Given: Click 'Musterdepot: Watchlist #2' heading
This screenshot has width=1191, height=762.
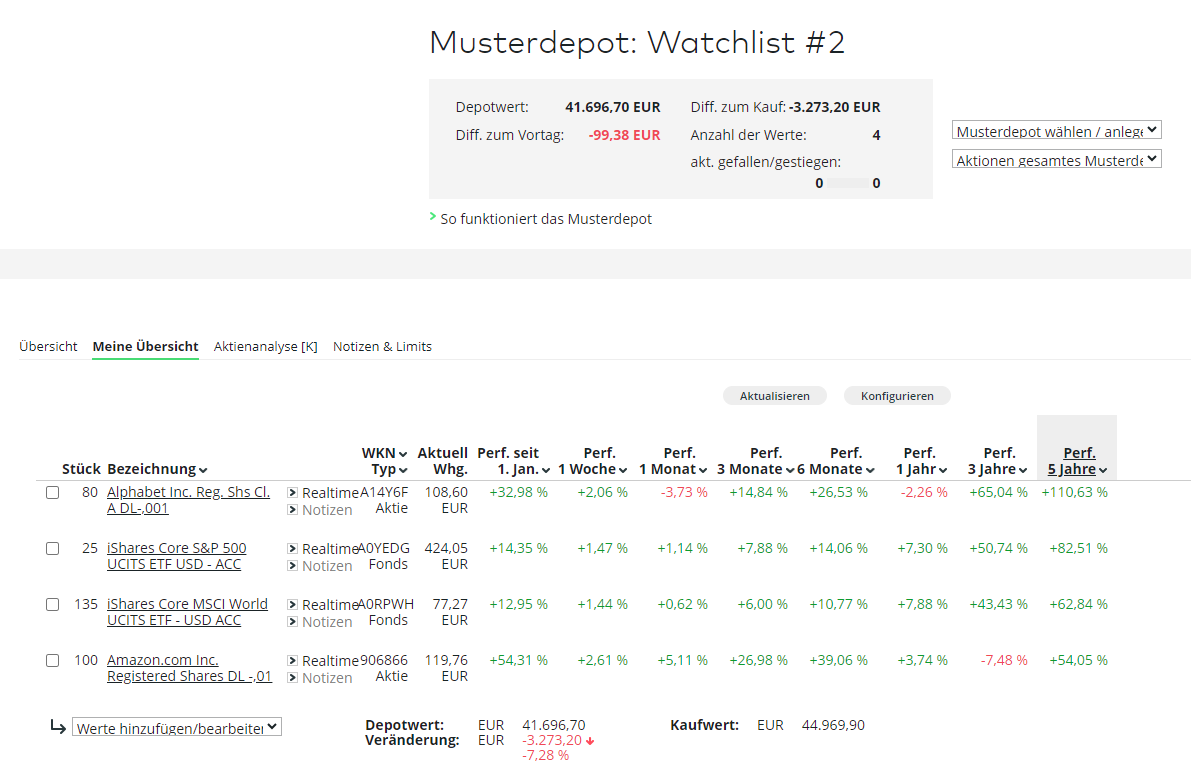Looking at the screenshot, I should [x=637, y=43].
